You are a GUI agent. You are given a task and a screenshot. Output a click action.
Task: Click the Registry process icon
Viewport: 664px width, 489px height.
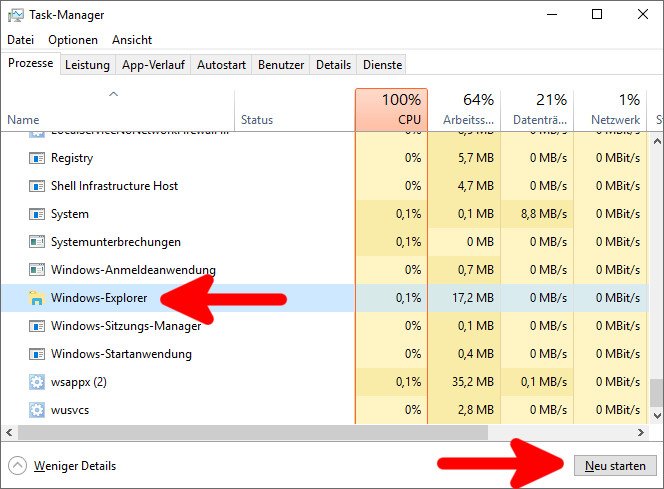tap(37, 158)
